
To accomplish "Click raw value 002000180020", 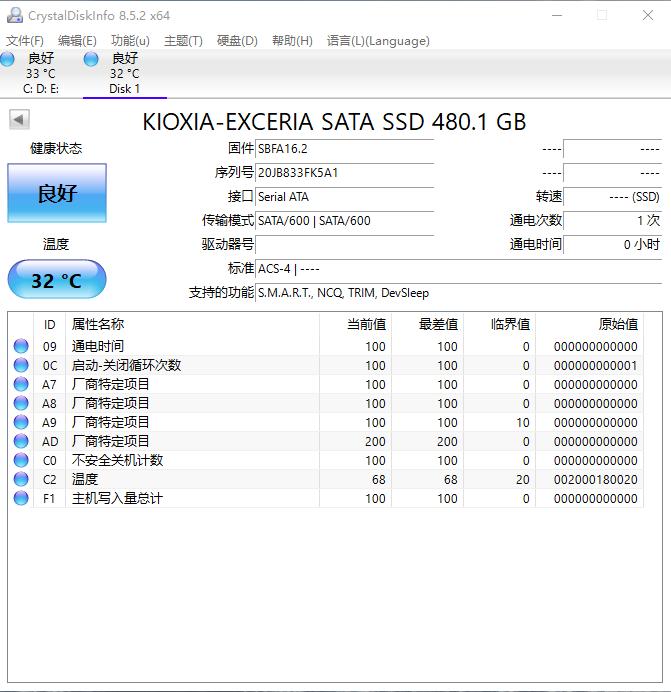I will (x=596, y=480).
